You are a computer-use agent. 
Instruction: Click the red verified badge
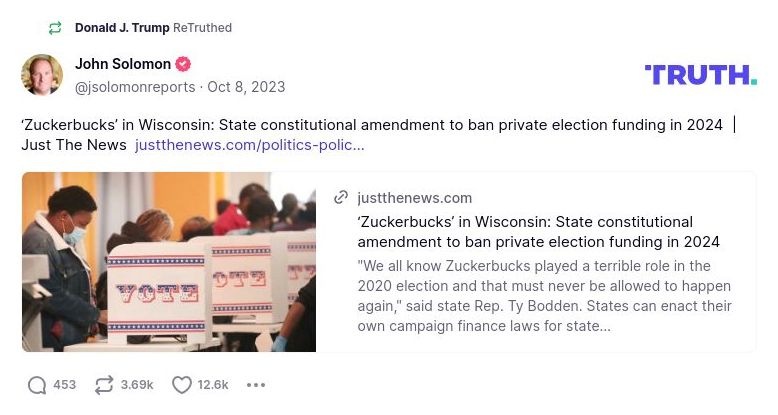tap(183, 64)
